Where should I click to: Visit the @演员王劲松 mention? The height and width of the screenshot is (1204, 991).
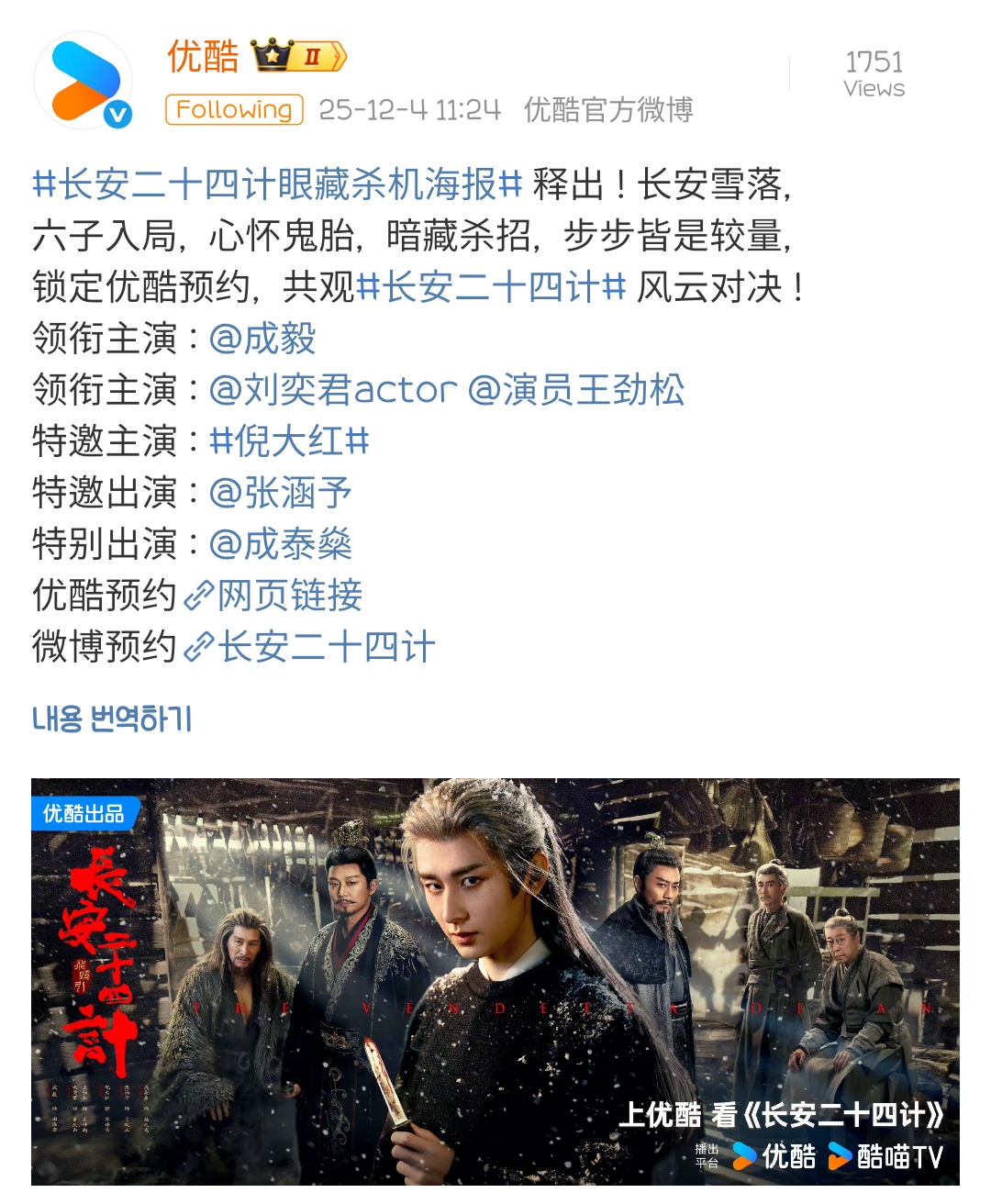[576, 390]
